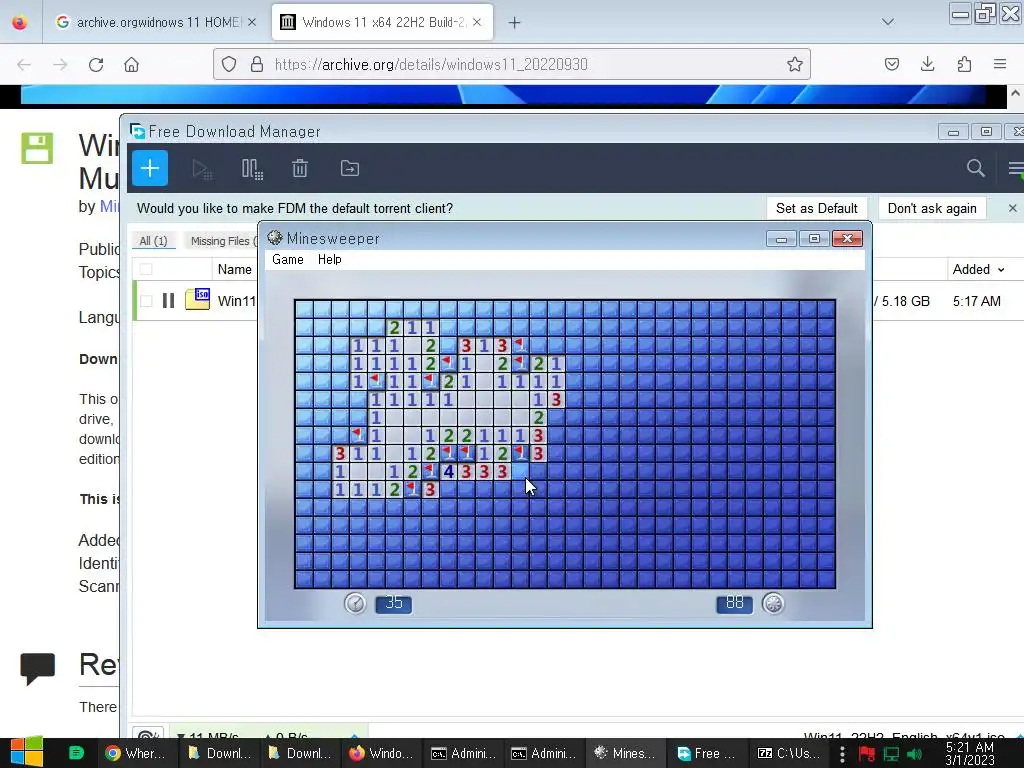This screenshot has width=1024, height=768.
Task: Click the FDM delete trash icon
Action: (x=300, y=168)
